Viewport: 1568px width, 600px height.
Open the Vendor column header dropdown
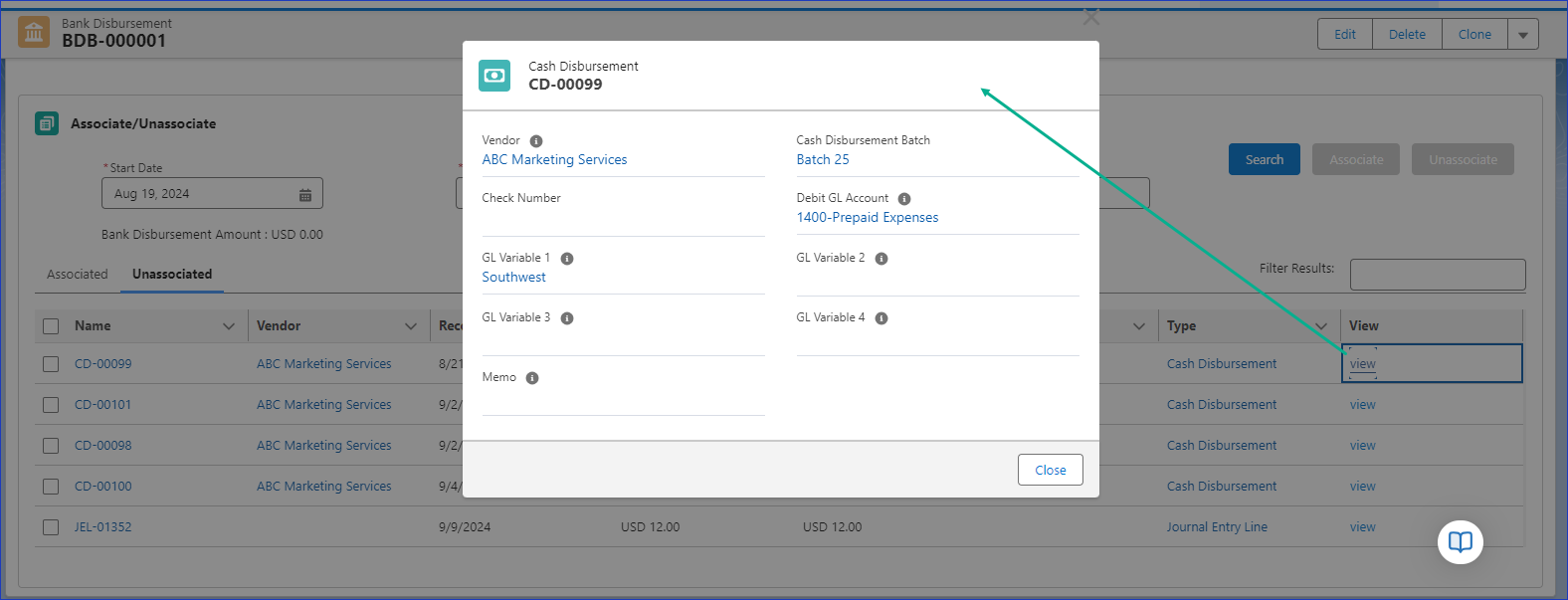pyautogui.click(x=411, y=326)
